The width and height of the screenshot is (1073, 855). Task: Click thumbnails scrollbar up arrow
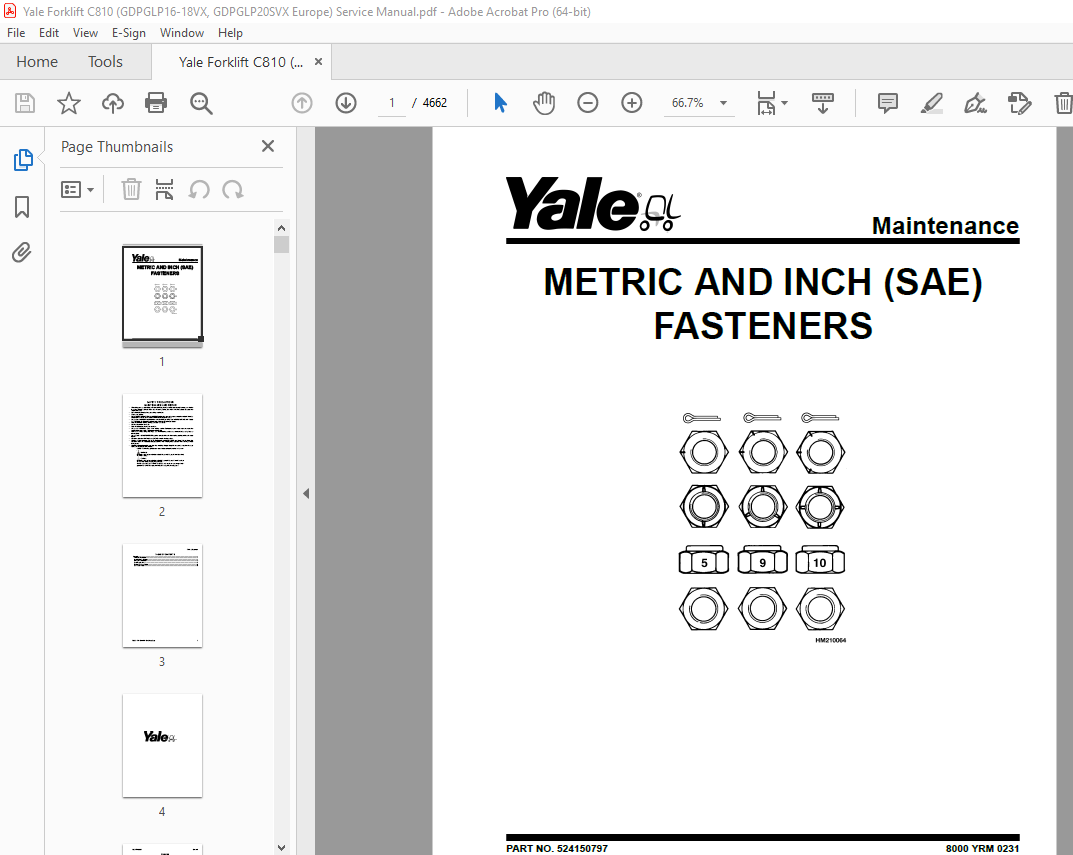click(281, 228)
